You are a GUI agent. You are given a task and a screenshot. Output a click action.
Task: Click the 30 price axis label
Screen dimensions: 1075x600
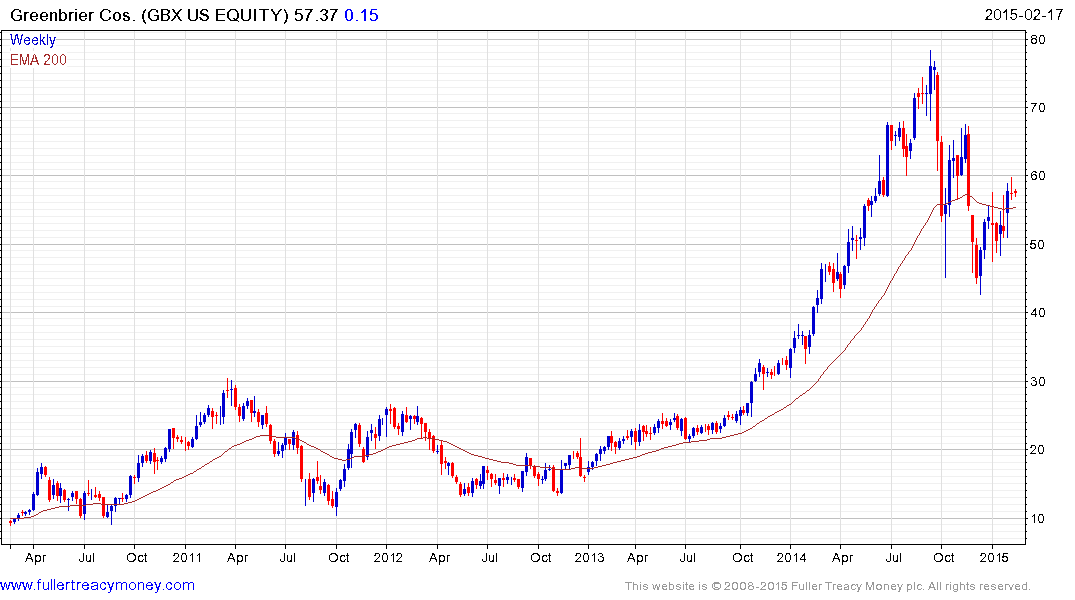point(1038,382)
